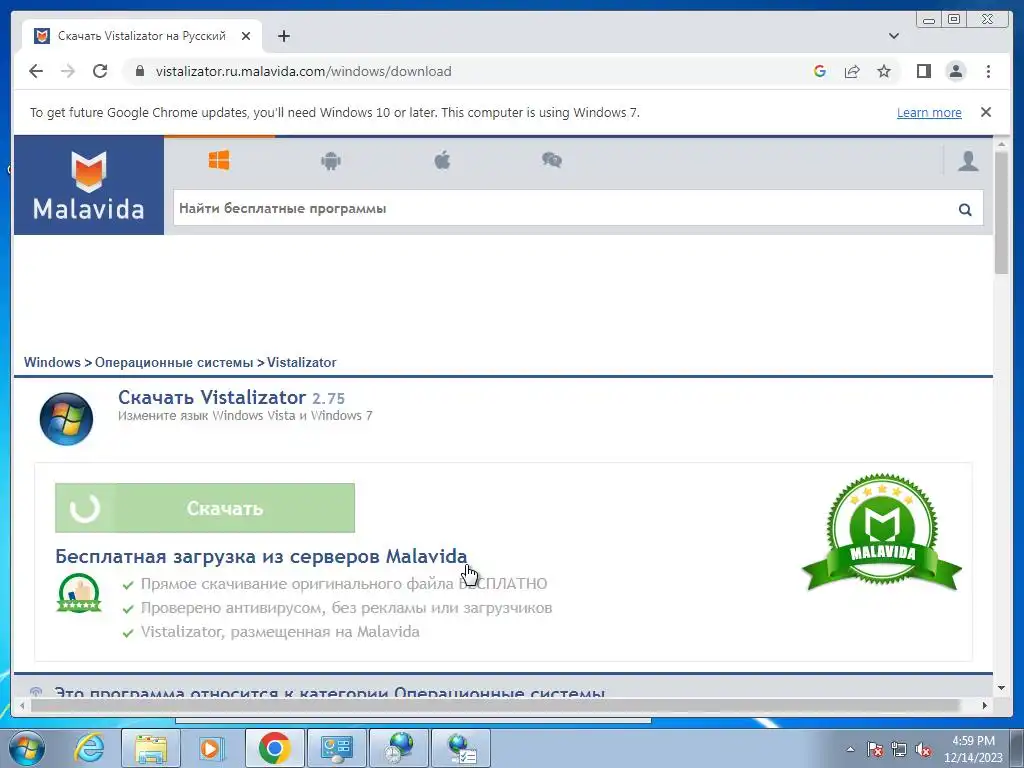Click the Vistalizator Windows orb icon
This screenshot has height=768, width=1024.
66,419
